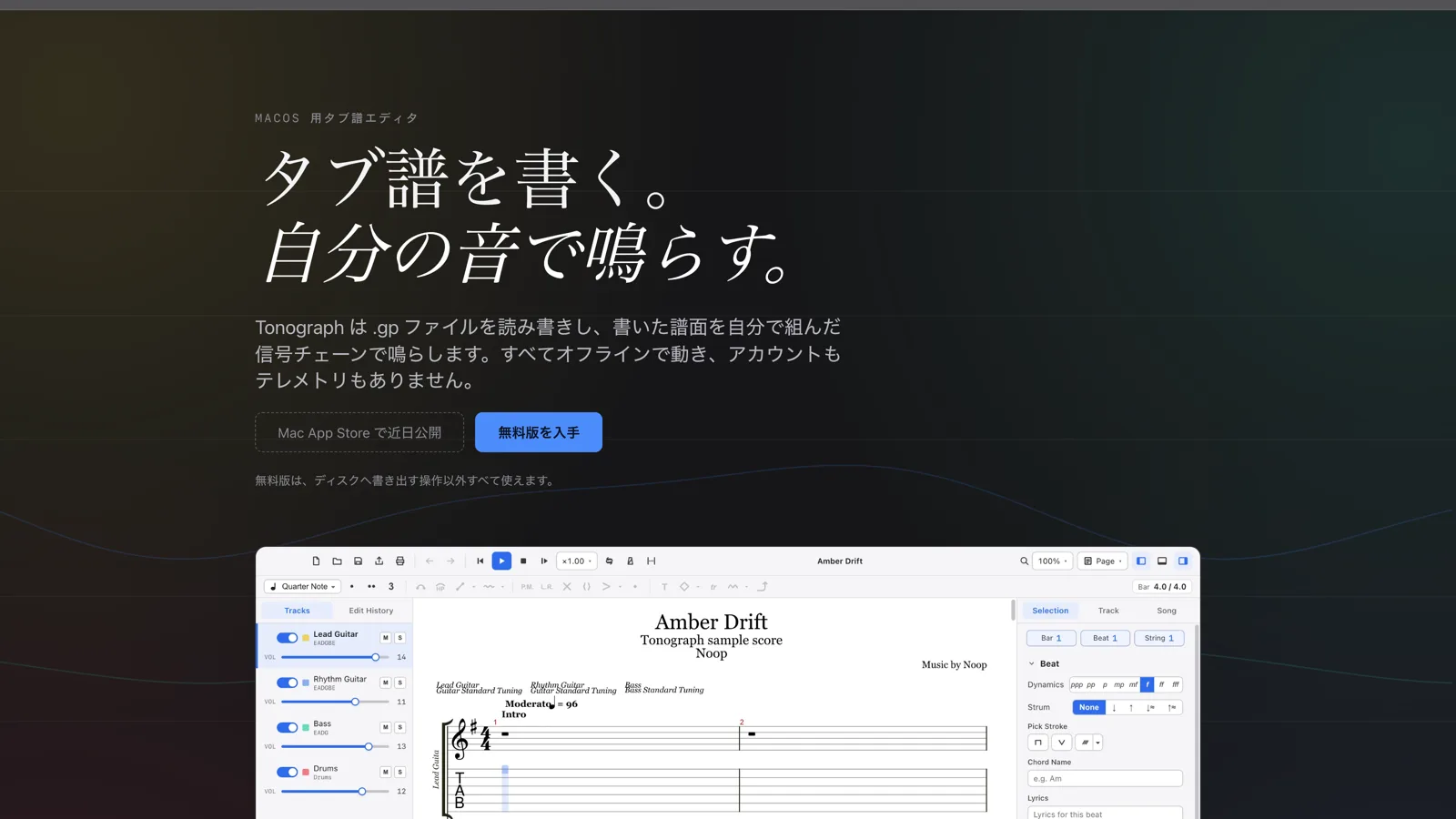The height and width of the screenshot is (819, 1456).
Task: Click the blue Play button
Action: [501, 561]
